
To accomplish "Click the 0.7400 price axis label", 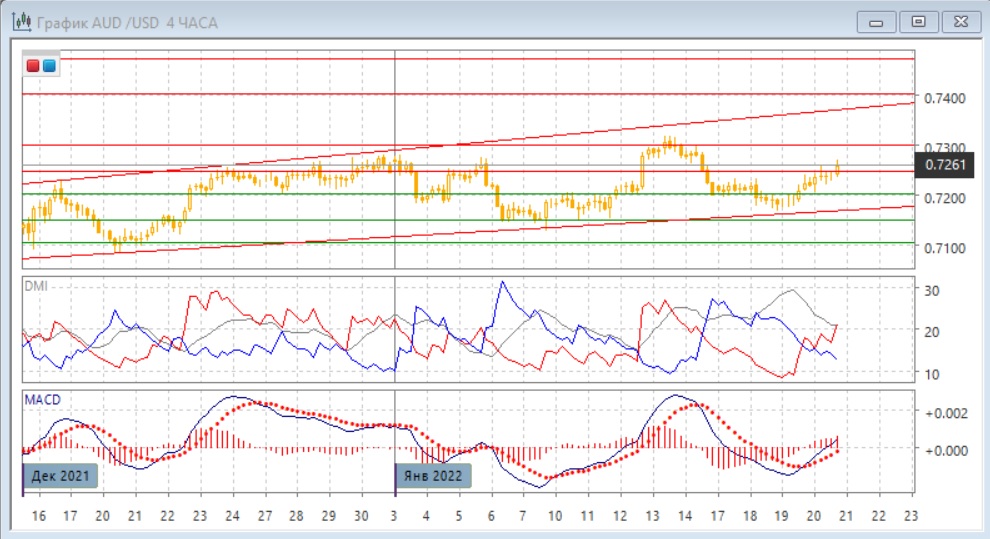I will [944, 99].
